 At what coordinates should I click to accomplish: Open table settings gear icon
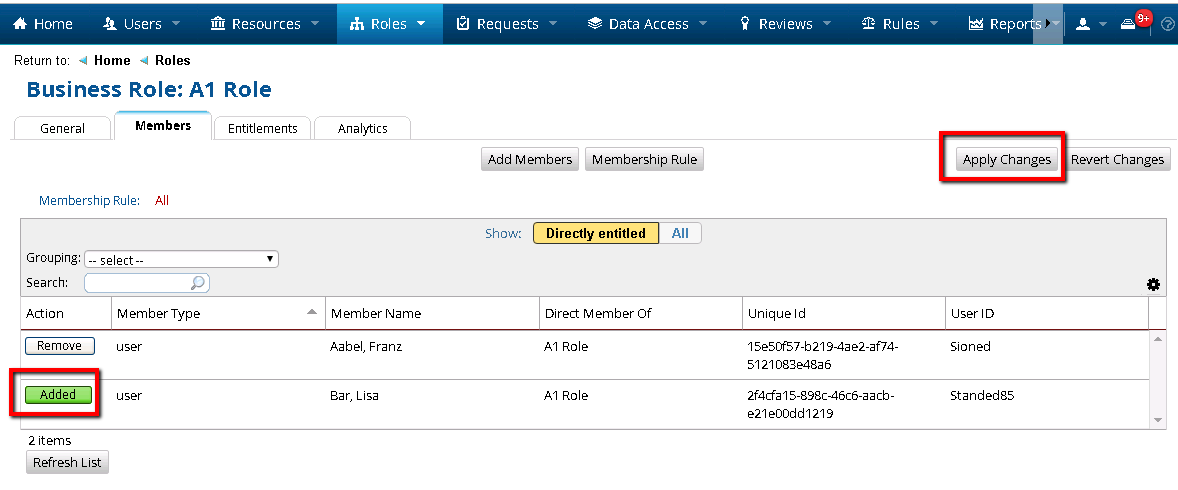1153,285
